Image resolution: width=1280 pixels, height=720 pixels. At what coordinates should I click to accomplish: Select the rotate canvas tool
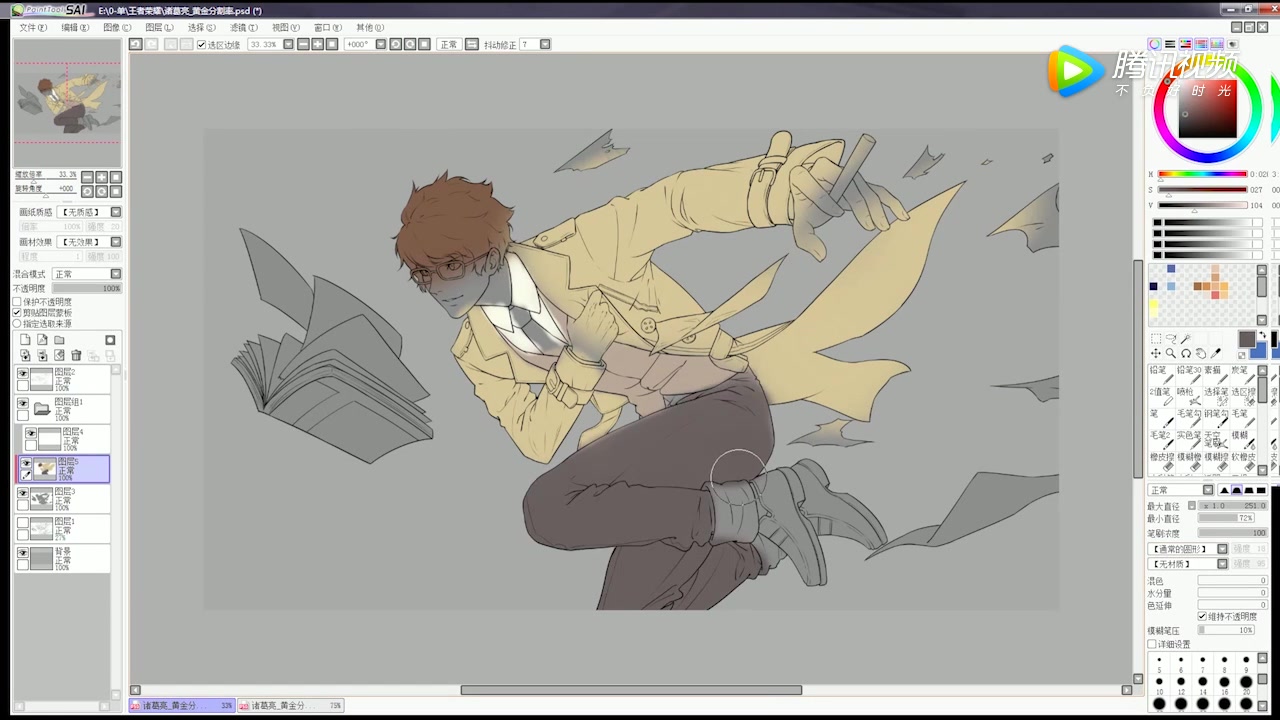tap(1186, 354)
